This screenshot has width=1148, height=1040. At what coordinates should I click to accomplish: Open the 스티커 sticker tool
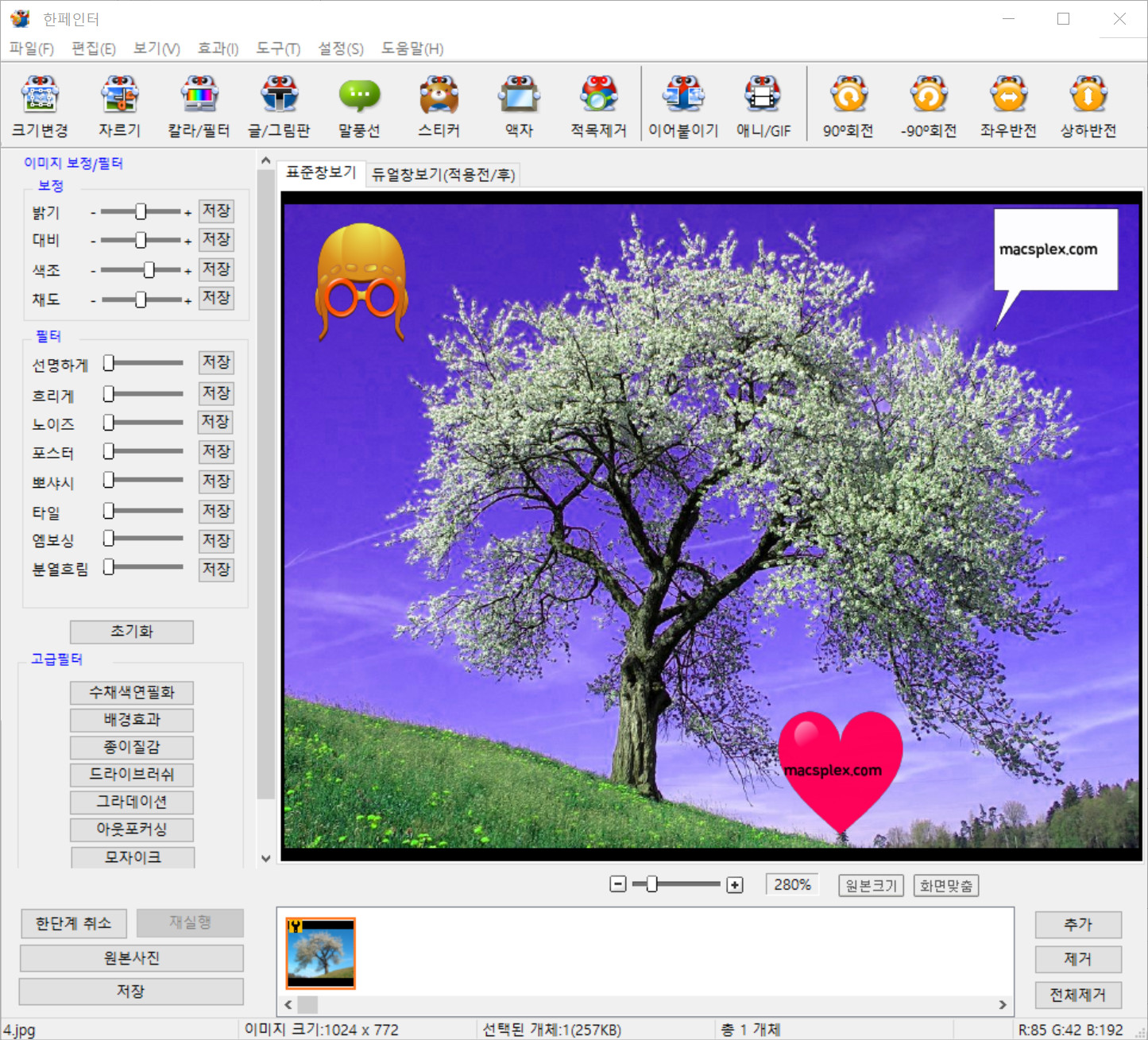[439, 107]
